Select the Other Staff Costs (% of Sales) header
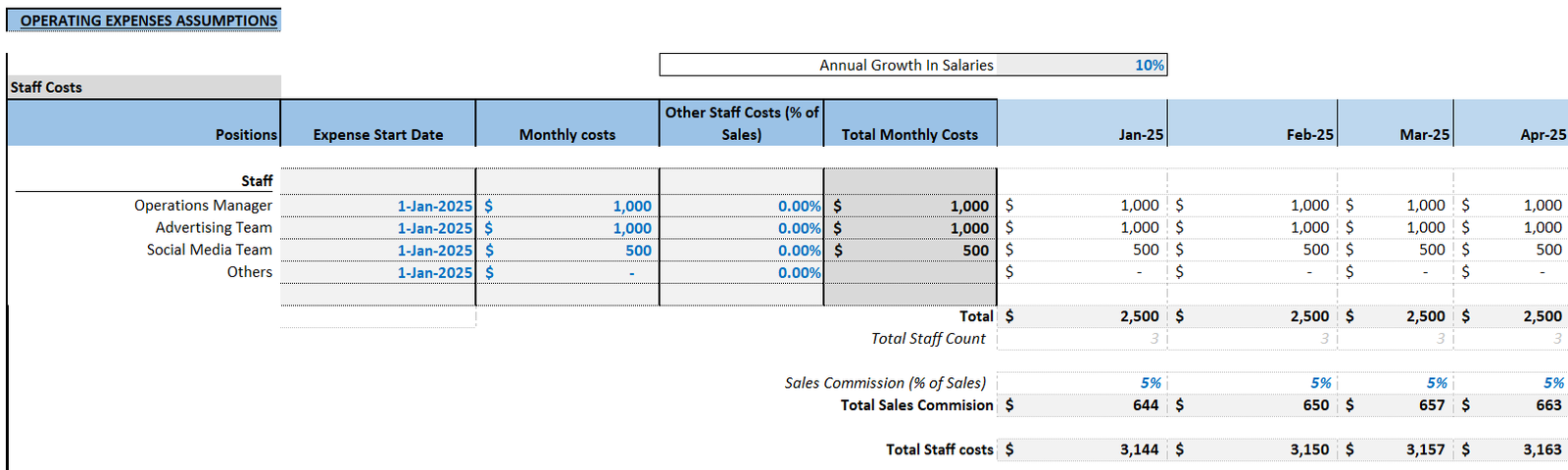The height and width of the screenshot is (470, 1568). [741, 123]
